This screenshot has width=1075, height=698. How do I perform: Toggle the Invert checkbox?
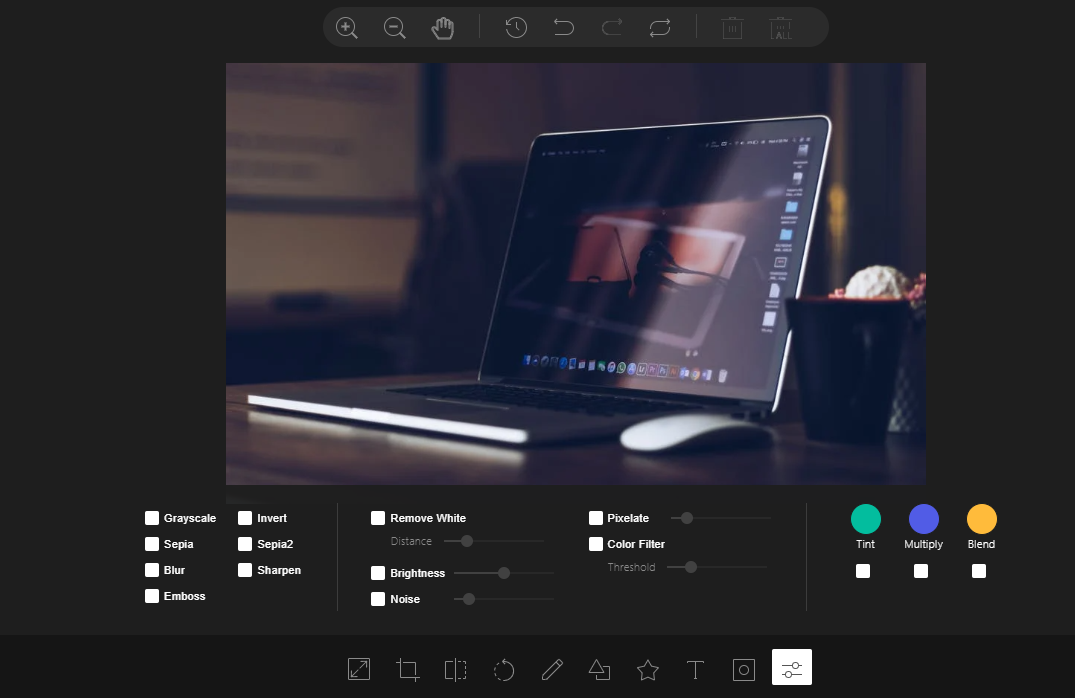[x=245, y=518]
